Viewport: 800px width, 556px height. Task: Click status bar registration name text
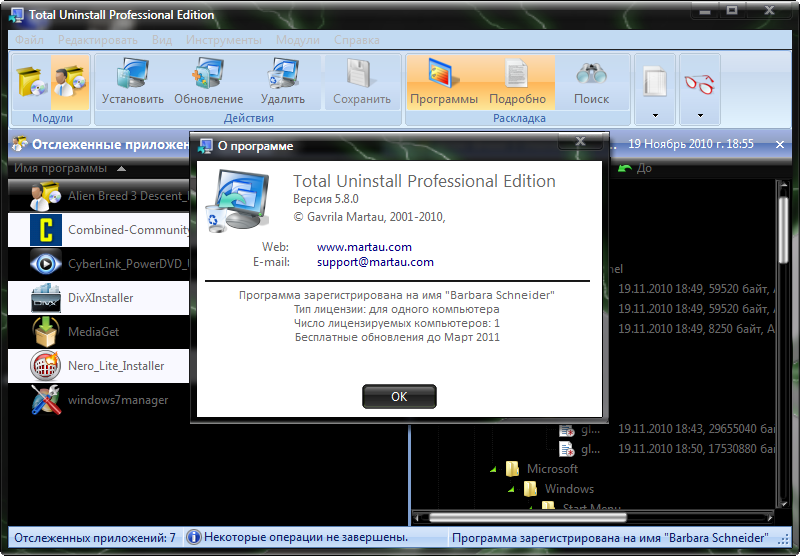click(x=610, y=538)
